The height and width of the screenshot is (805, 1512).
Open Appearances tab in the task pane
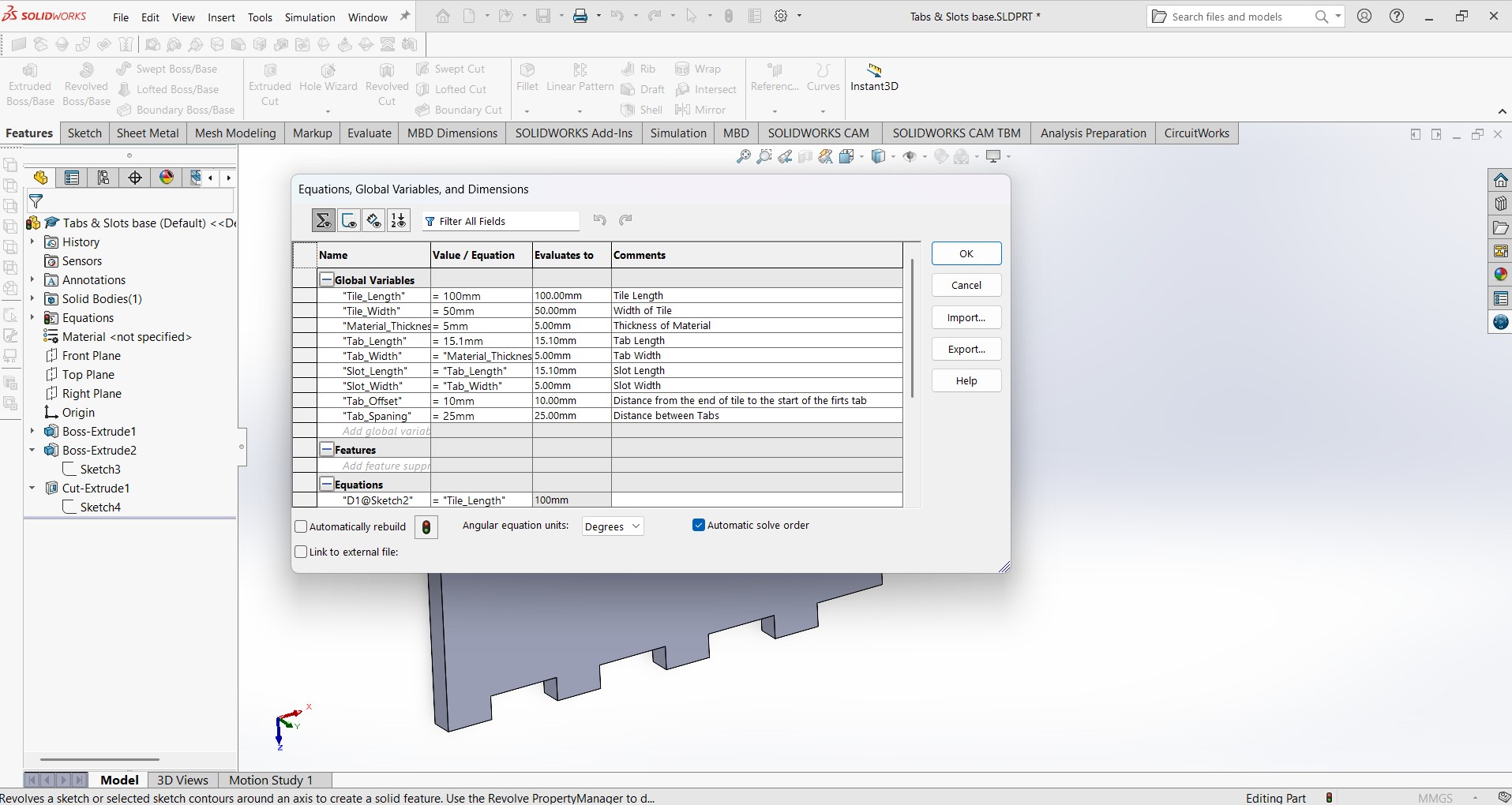[x=1500, y=275]
